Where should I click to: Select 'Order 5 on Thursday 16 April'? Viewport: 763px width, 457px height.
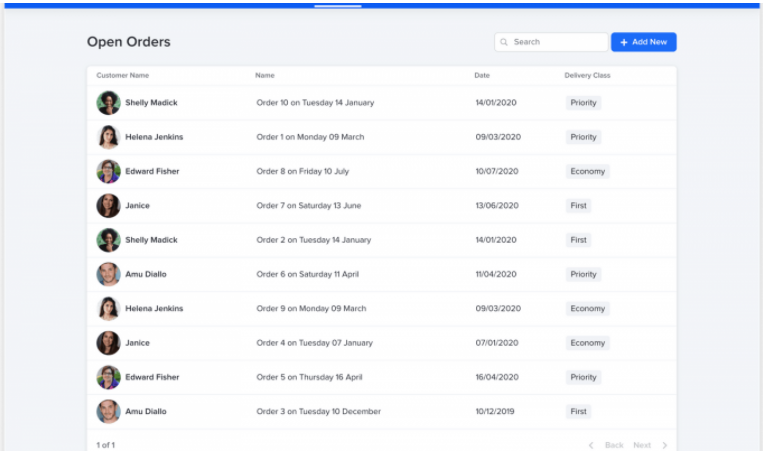309,377
